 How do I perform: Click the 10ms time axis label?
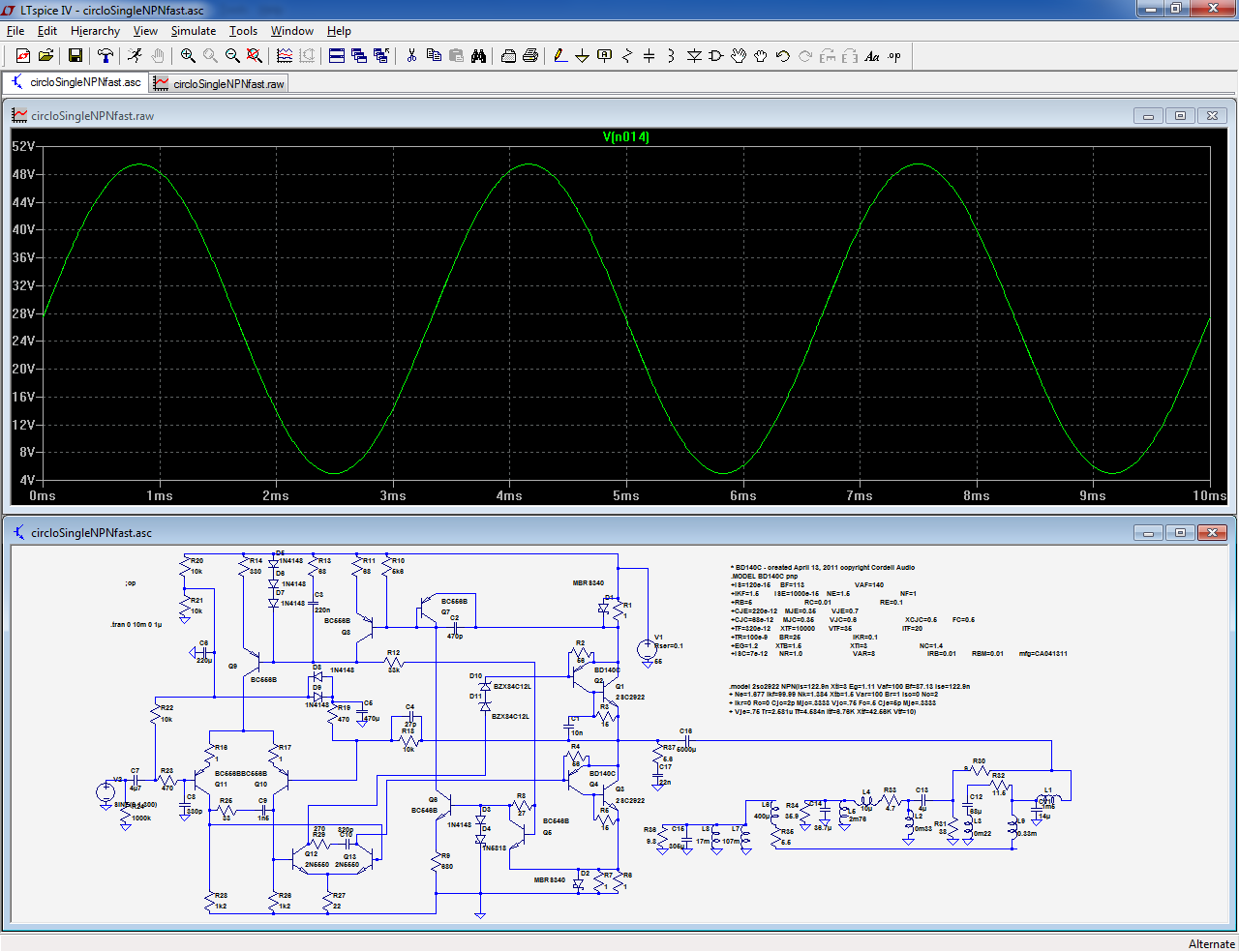pos(1209,495)
